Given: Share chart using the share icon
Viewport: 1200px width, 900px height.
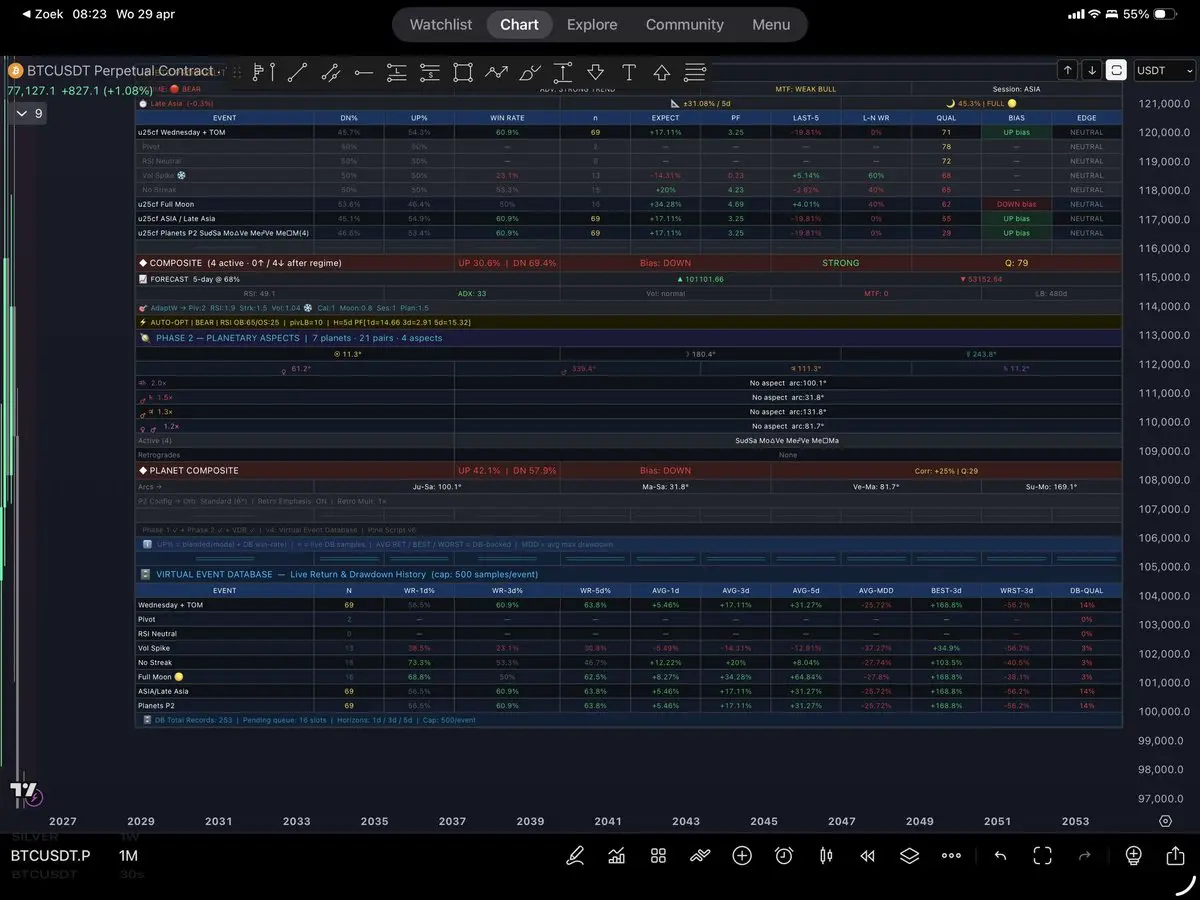Looking at the screenshot, I should point(1175,856).
